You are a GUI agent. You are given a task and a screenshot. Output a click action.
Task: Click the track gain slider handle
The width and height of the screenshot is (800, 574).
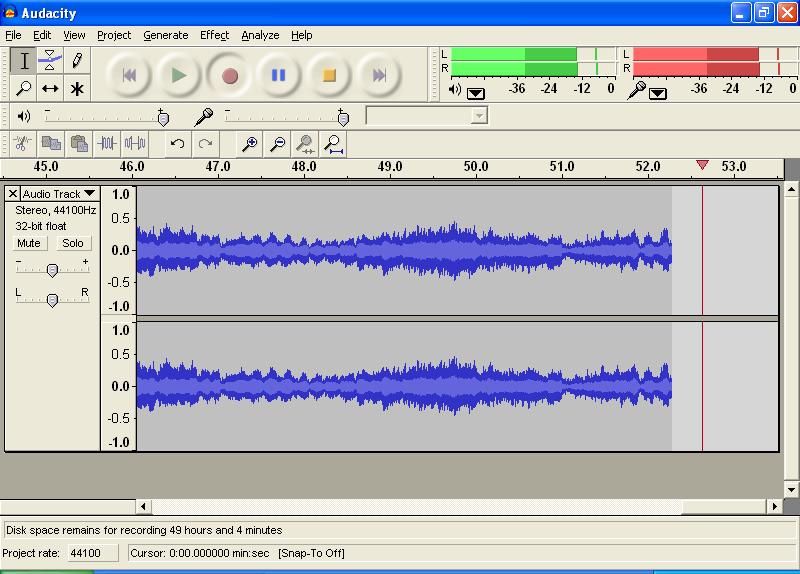pos(52,270)
